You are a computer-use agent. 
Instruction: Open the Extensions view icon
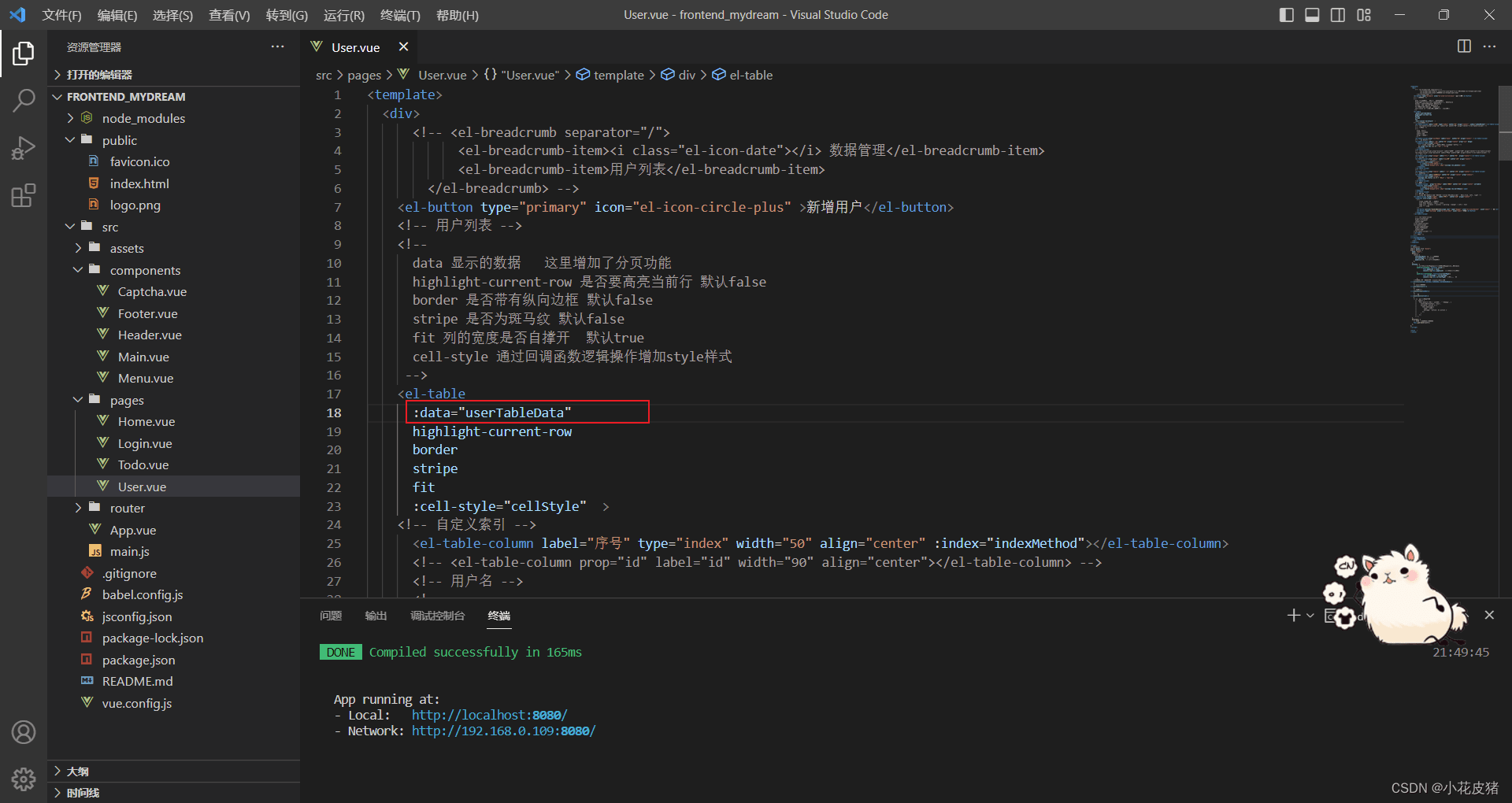pos(24,195)
